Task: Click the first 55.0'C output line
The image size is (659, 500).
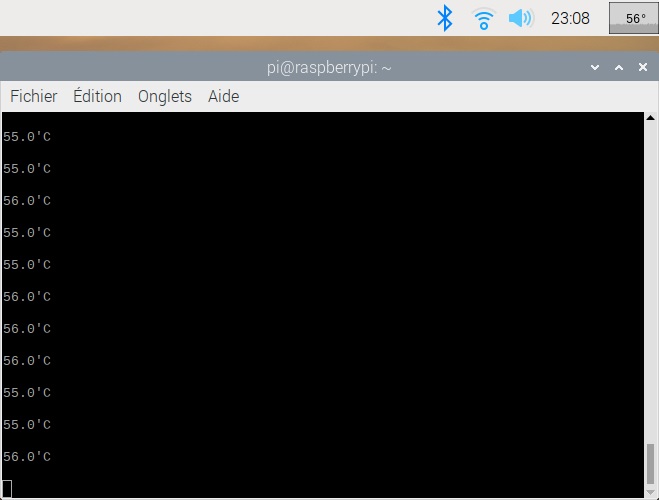Action: (27, 137)
